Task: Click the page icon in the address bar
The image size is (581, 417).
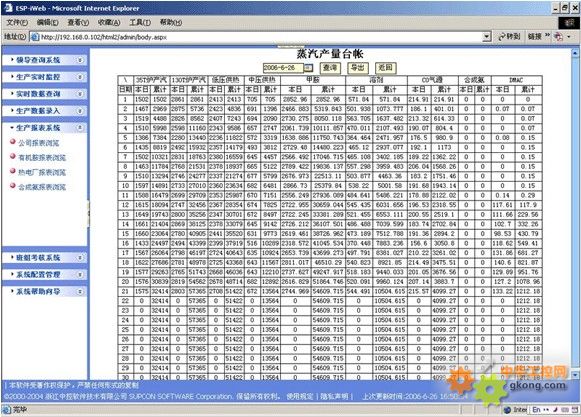Action: coord(35,37)
